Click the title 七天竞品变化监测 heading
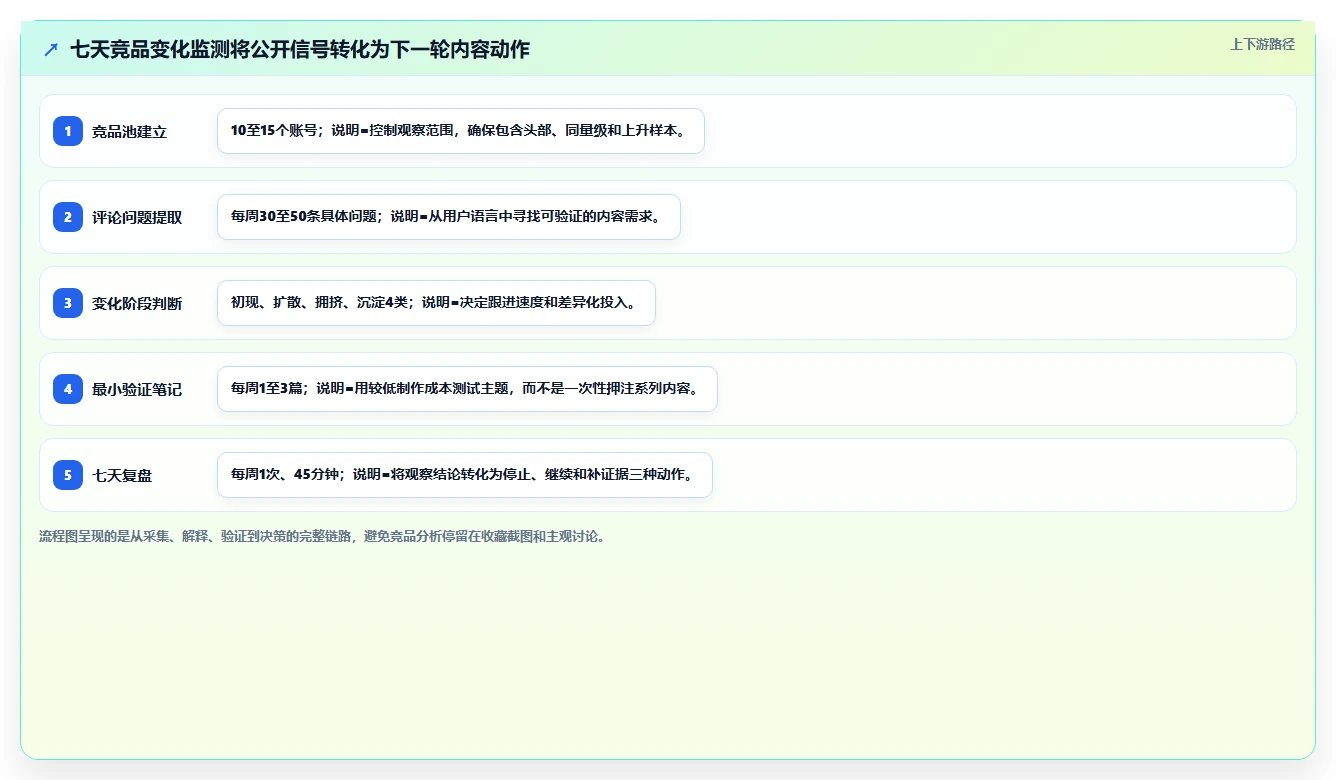 300,49
